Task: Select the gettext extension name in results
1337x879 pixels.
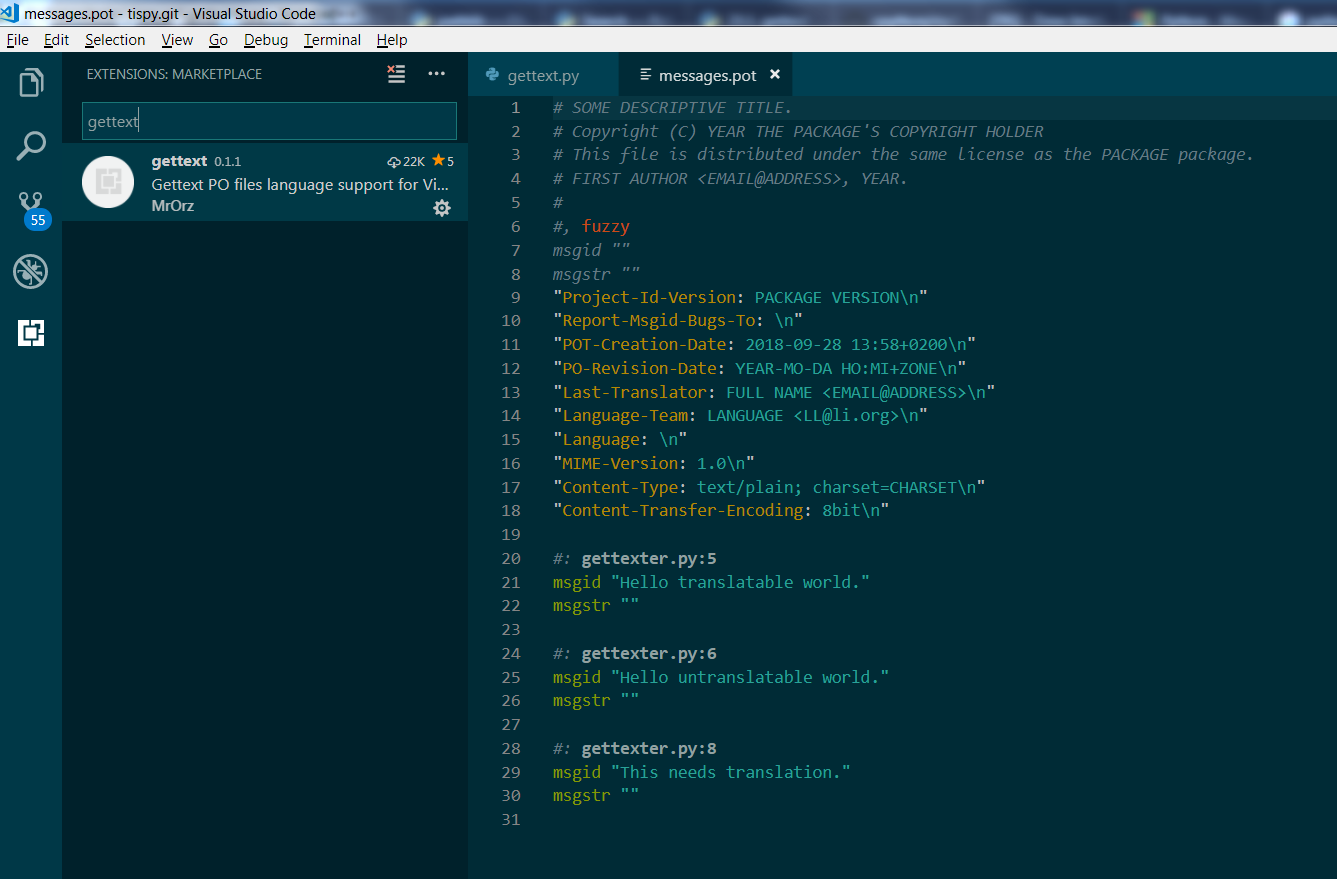Action: click(179, 161)
